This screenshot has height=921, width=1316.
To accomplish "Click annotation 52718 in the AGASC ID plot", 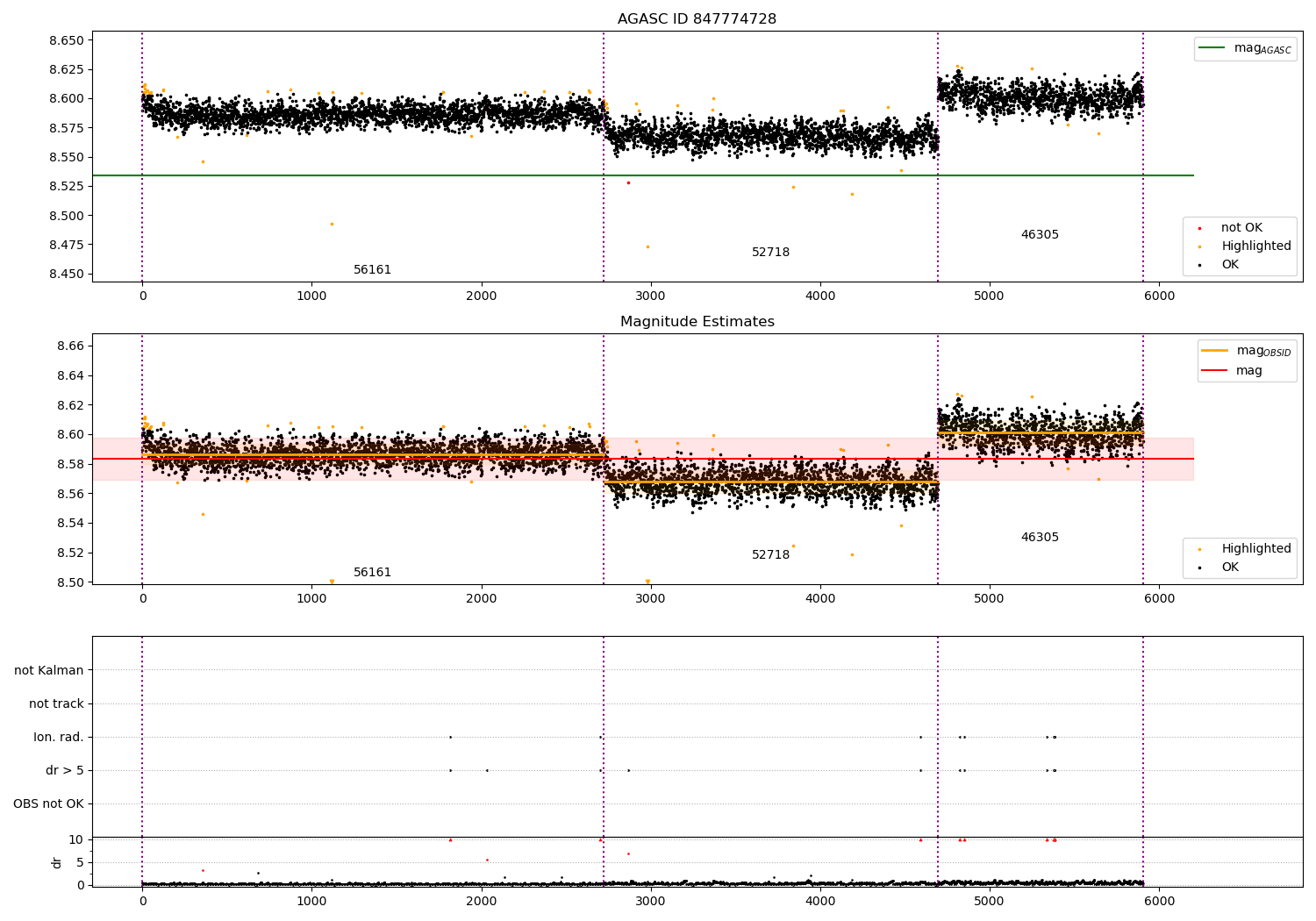I will point(770,253).
